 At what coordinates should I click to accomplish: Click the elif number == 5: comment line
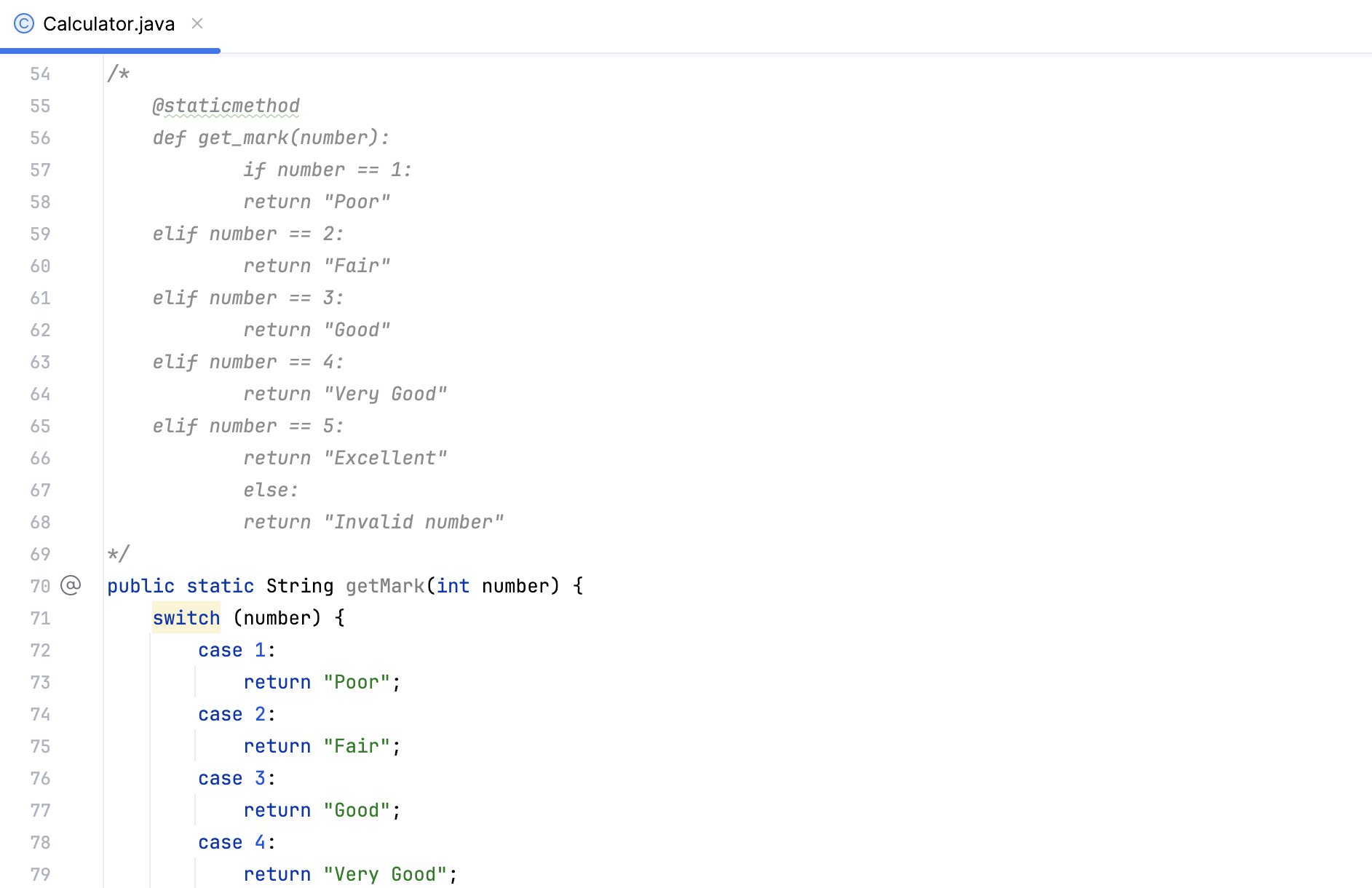247,426
